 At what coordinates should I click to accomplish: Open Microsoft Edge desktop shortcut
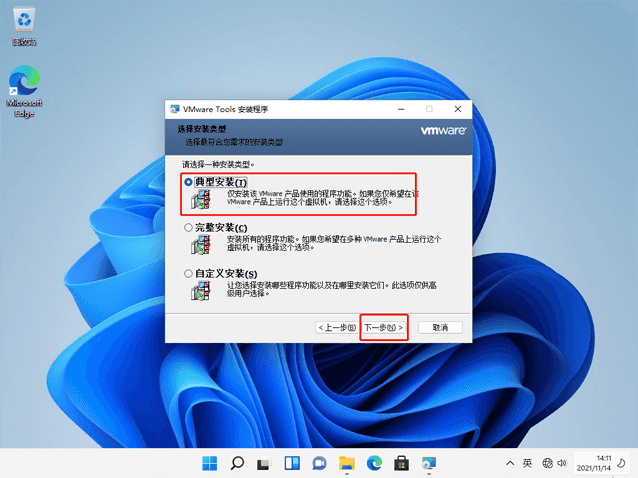(x=23, y=88)
